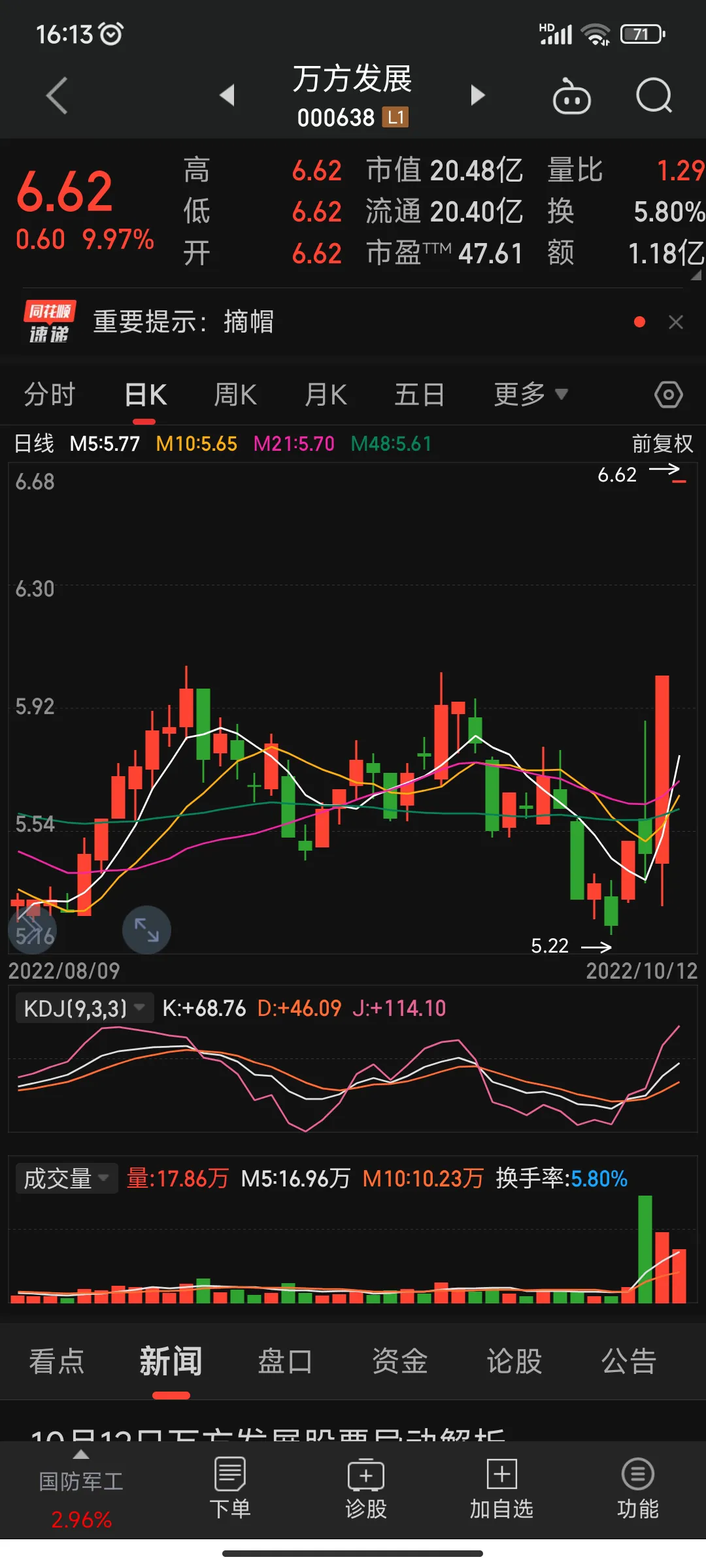Tap the 9.97% change percentage
Image resolution: width=706 pixels, height=1568 pixels.
pyautogui.click(x=118, y=240)
